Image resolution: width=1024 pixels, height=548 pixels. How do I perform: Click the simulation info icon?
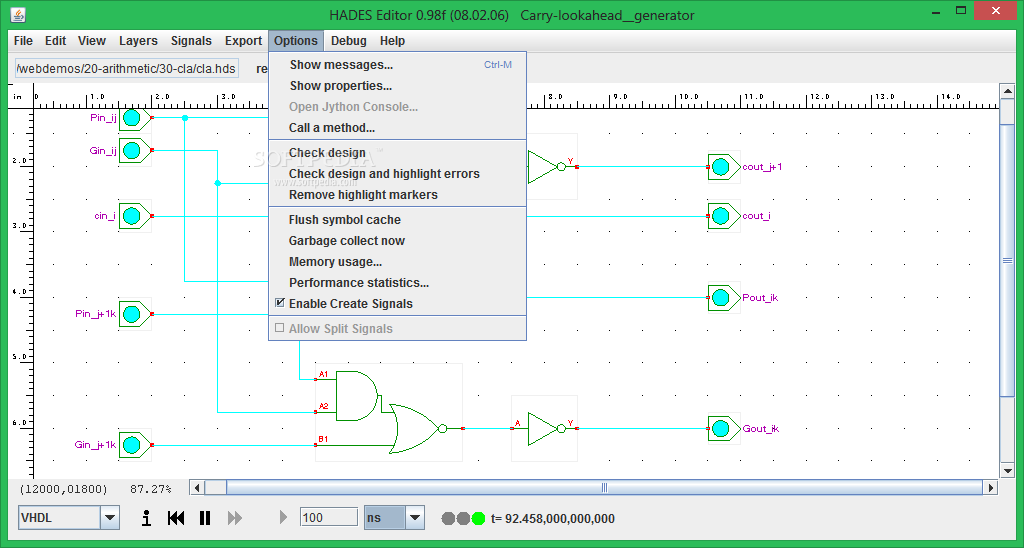click(147, 518)
